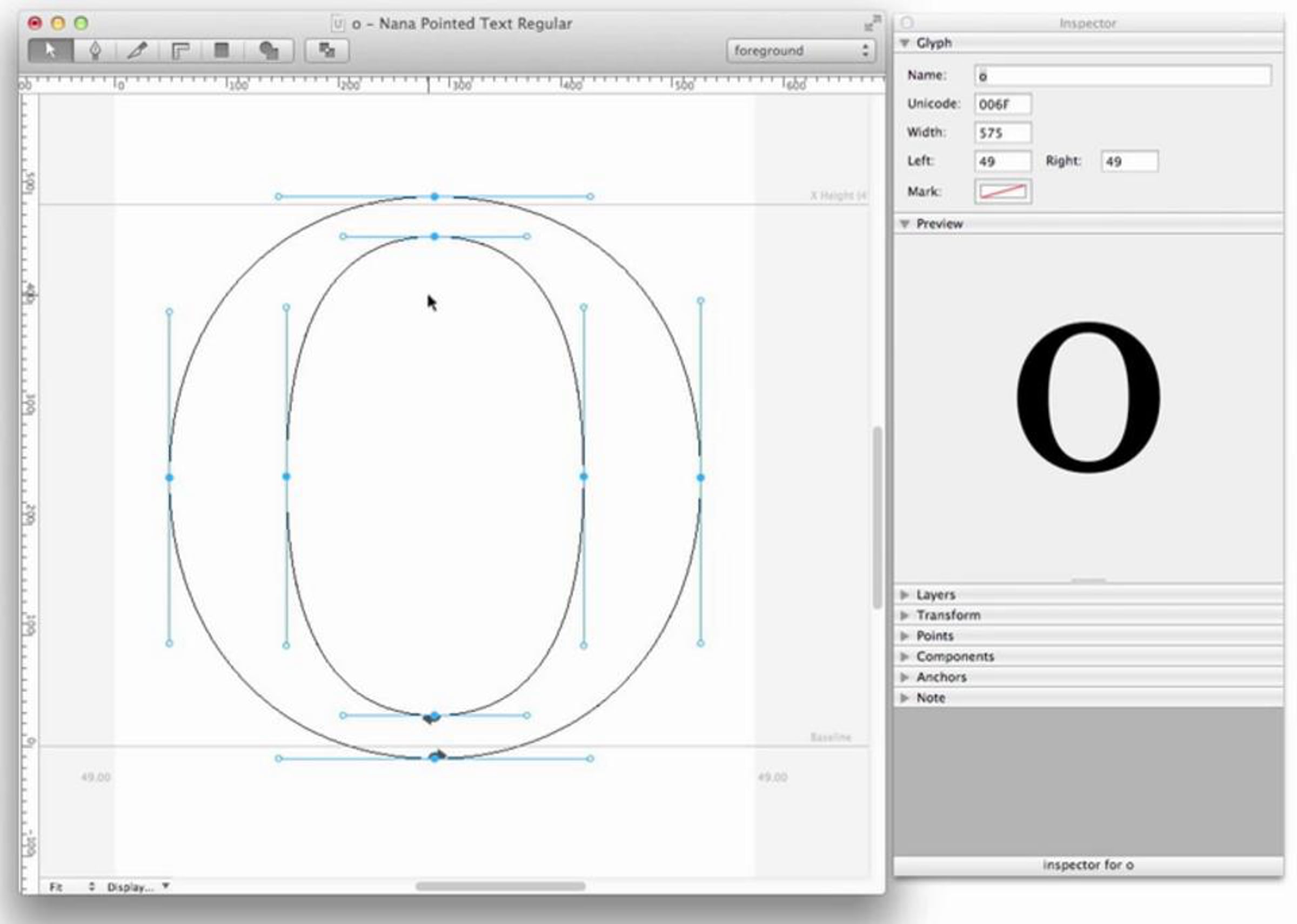The width and height of the screenshot is (1297, 924).
Task: Click the Width input field
Action: (x=1003, y=132)
